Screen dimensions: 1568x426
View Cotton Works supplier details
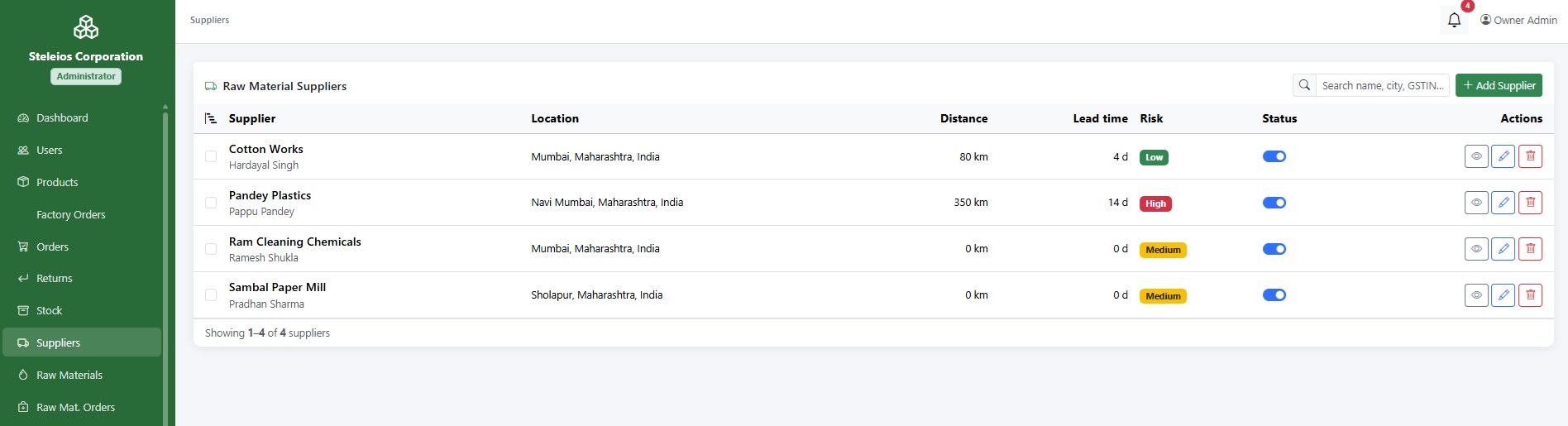pyautogui.click(x=1476, y=156)
